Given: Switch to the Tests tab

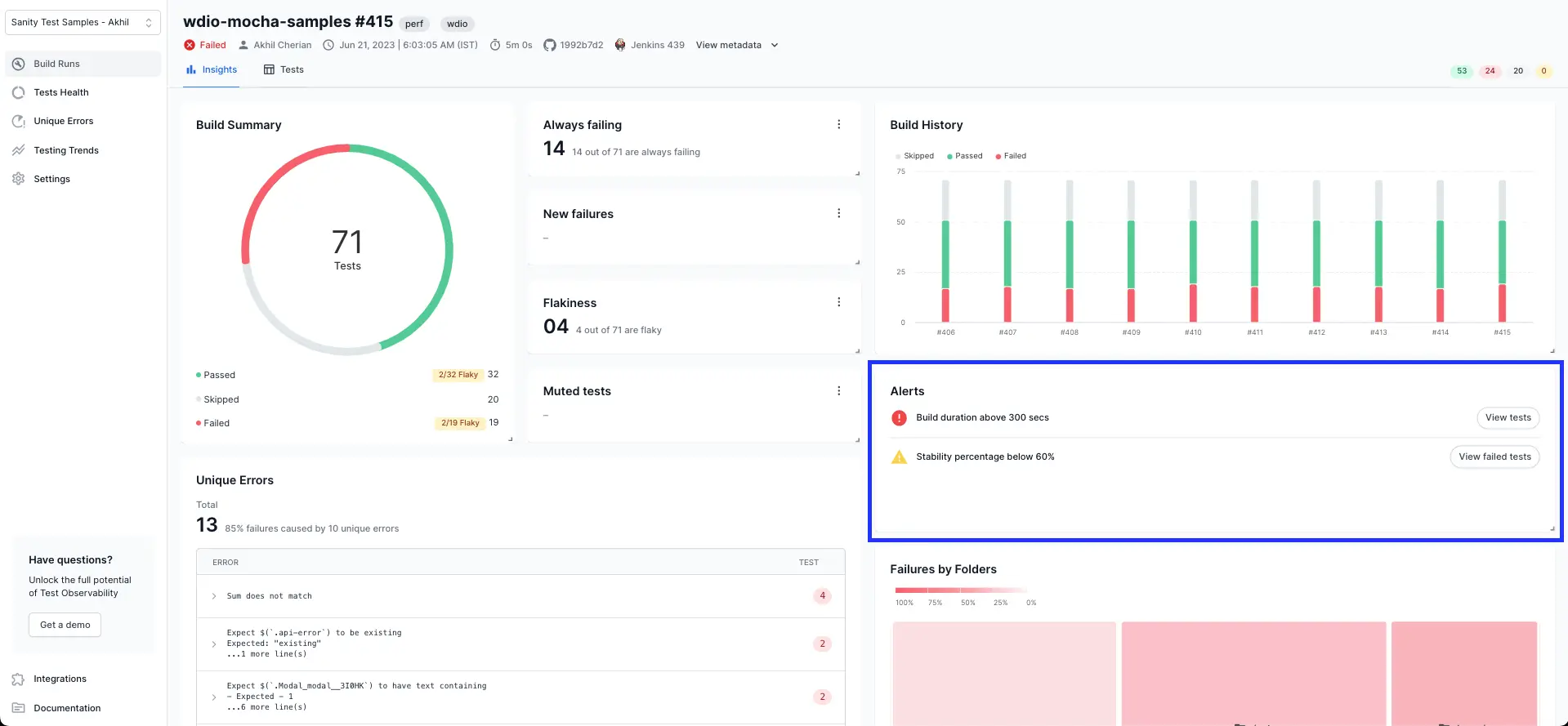Looking at the screenshot, I should (x=284, y=69).
